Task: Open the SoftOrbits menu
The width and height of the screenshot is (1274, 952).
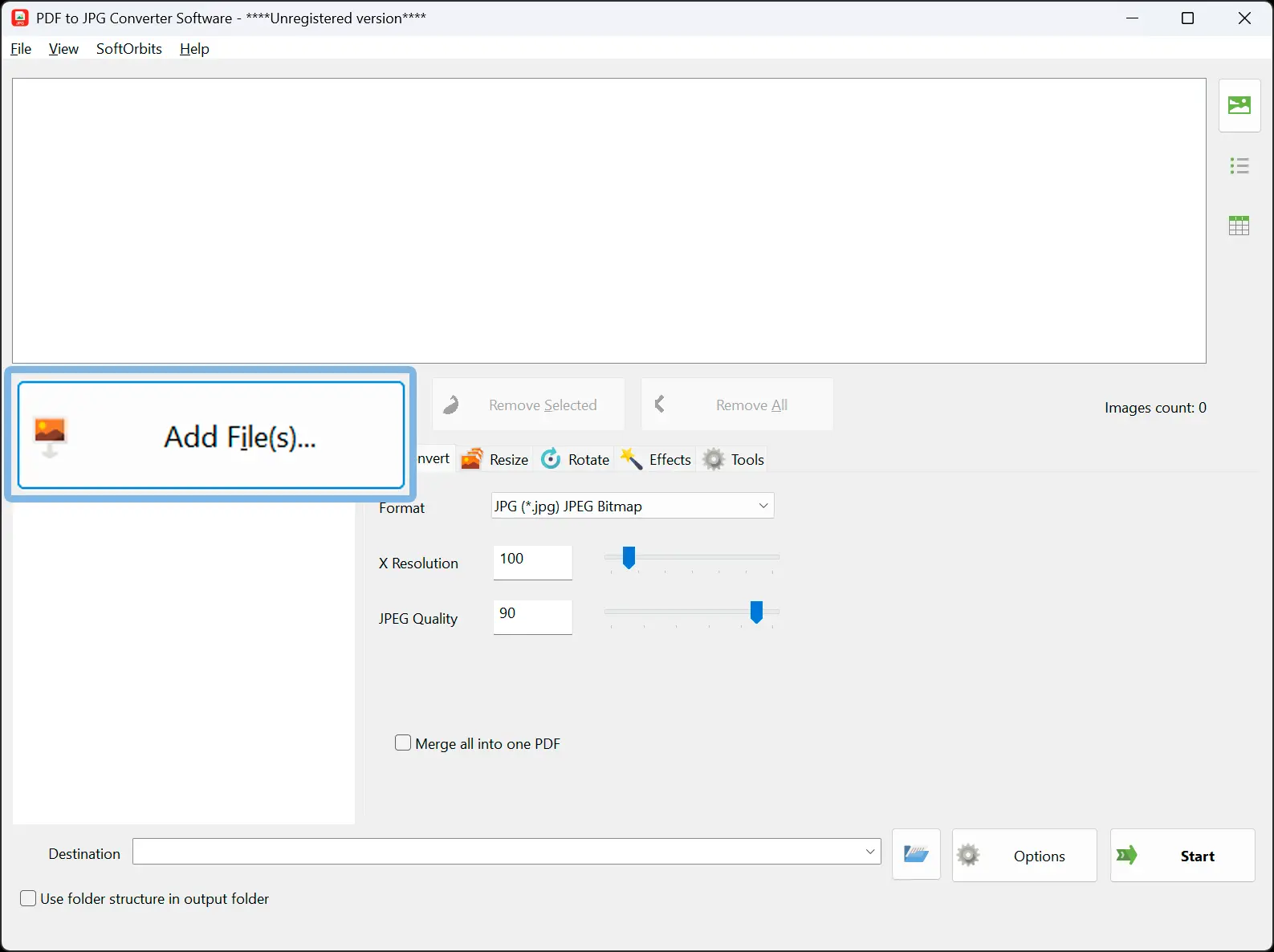Action: [x=129, y=49]
